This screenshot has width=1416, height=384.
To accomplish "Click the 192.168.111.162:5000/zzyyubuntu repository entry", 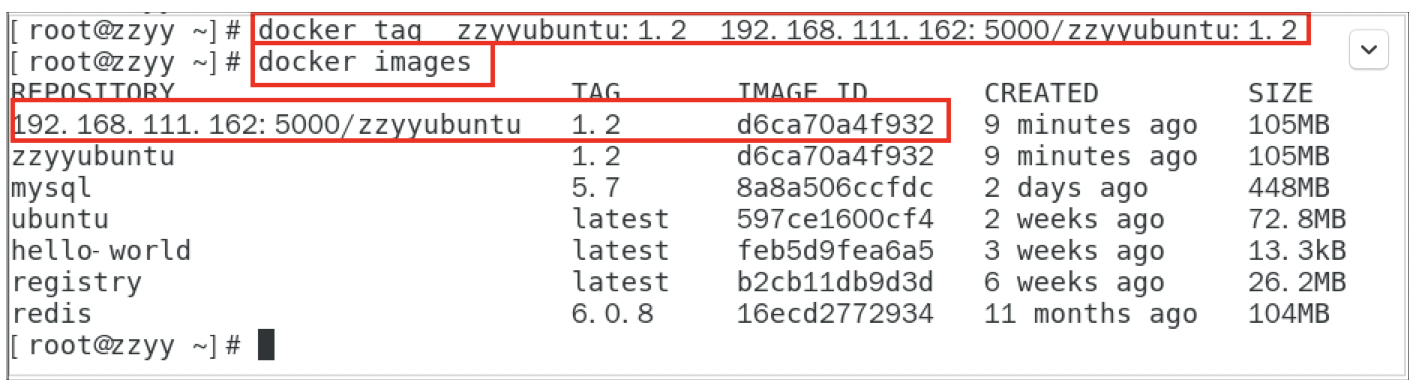I will 266,125.
